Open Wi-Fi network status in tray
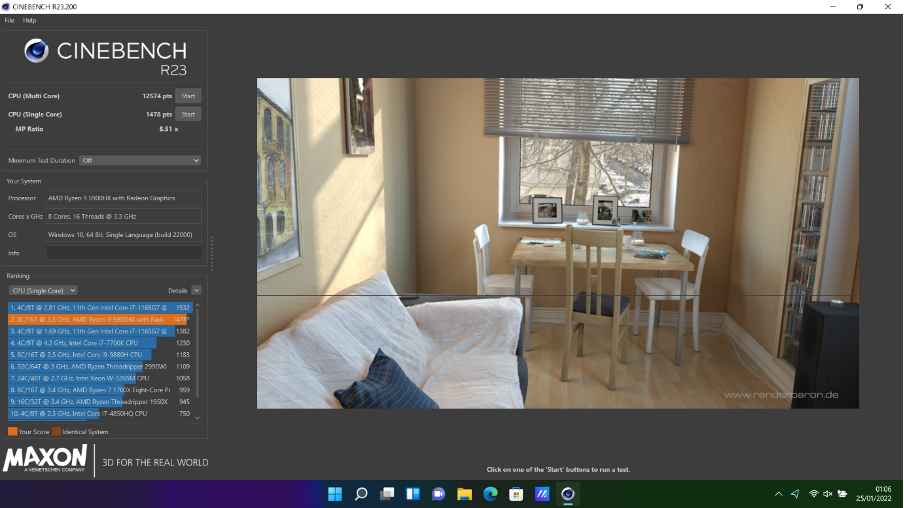The width and height of the screenshot is (904, 508). coord(813,494)
